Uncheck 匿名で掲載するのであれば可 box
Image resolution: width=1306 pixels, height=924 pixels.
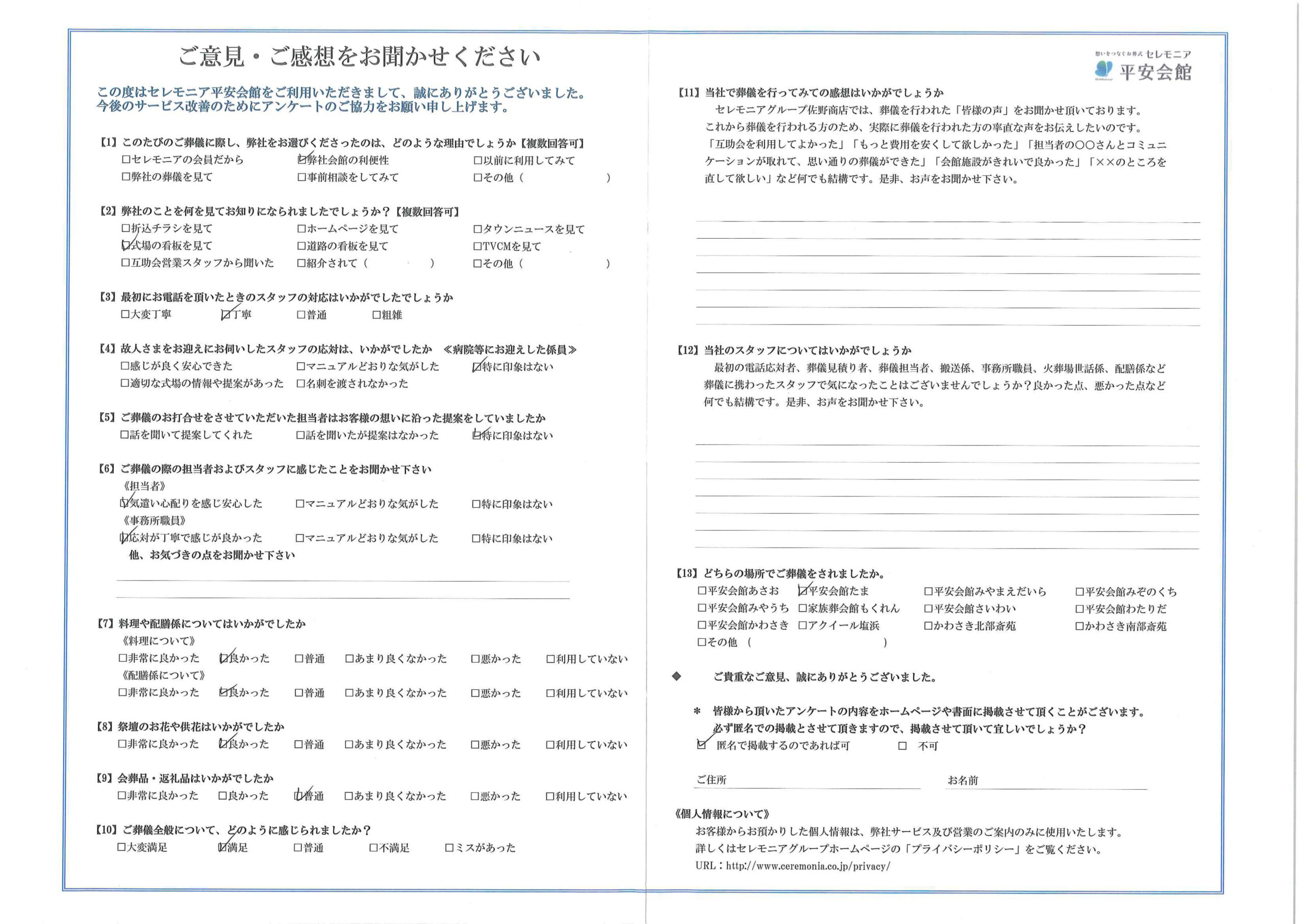click(702, 745)
